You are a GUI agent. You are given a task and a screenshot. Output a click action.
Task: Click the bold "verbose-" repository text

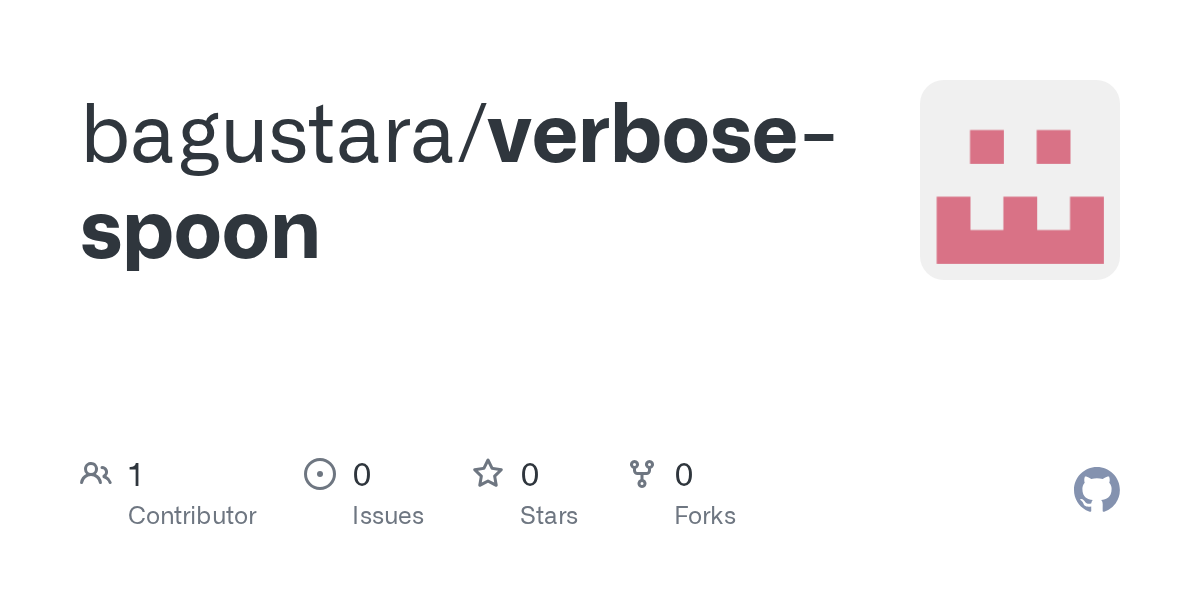click(660, 135)
